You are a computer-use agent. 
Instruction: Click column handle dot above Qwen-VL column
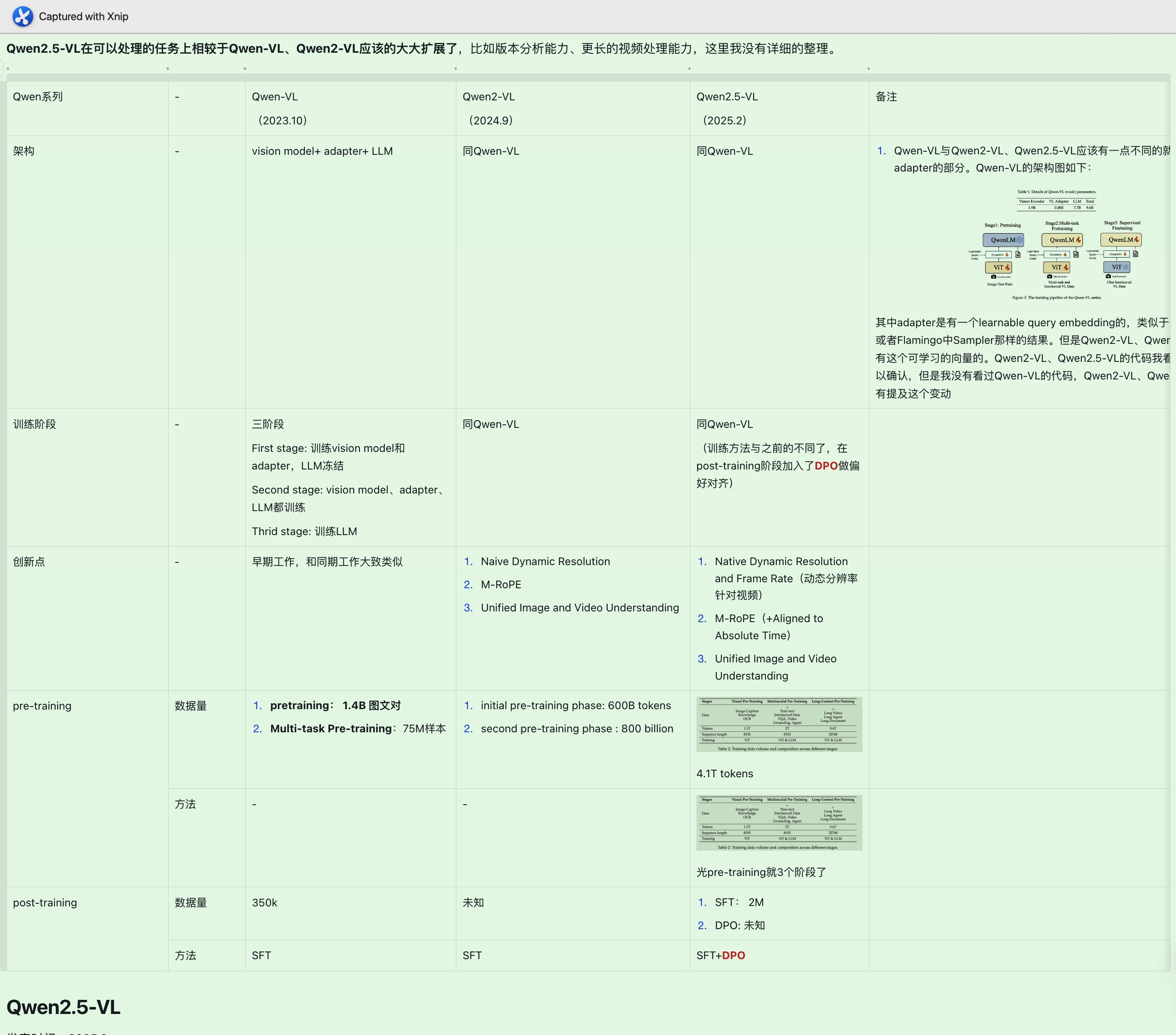[x=244, y=69]
